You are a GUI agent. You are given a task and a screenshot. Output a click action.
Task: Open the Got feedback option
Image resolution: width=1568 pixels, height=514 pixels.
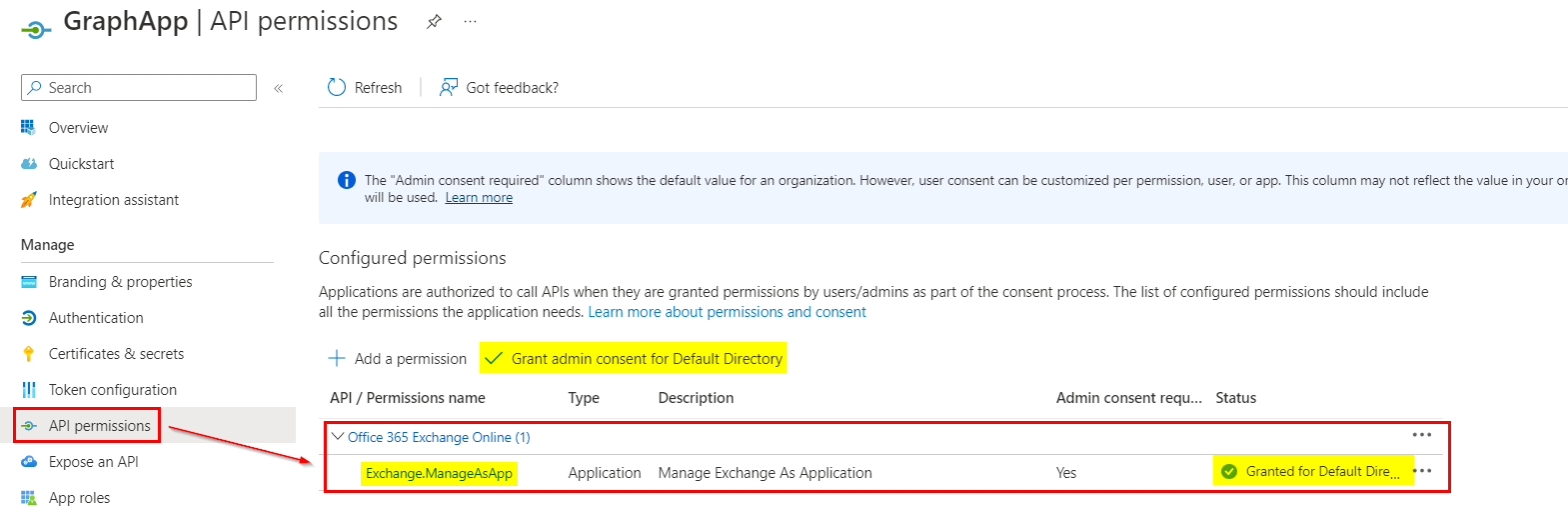[x=499, y=88]
